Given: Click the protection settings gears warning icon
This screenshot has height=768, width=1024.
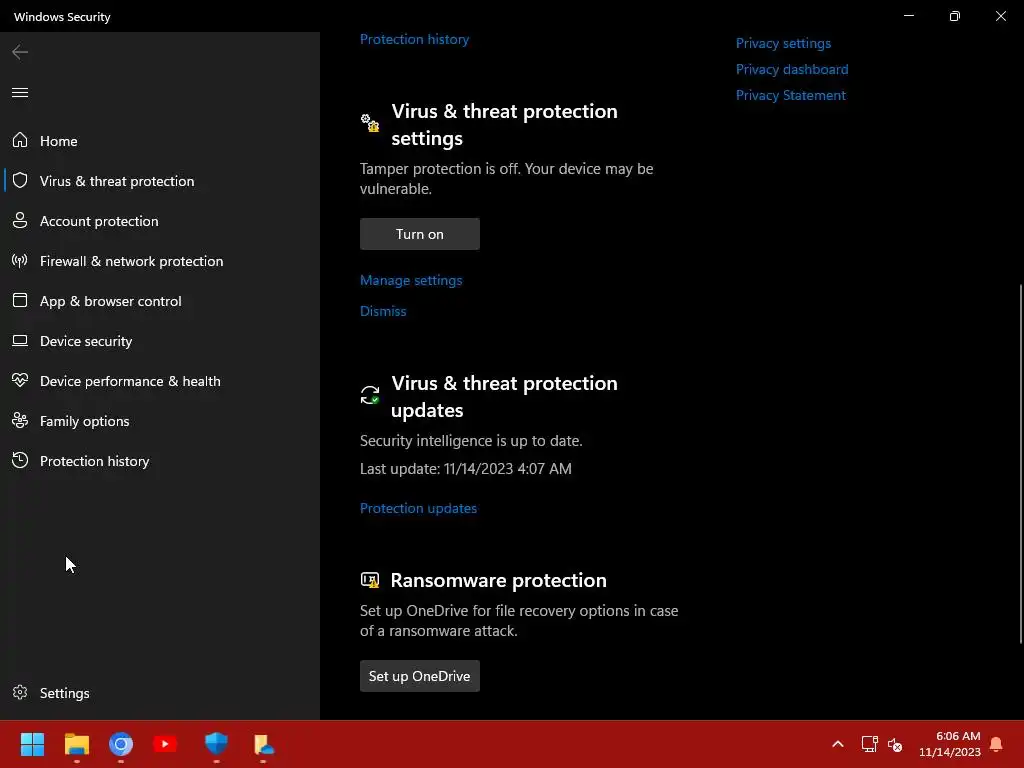Looking at the screenshot, I should tap(370, 123).
